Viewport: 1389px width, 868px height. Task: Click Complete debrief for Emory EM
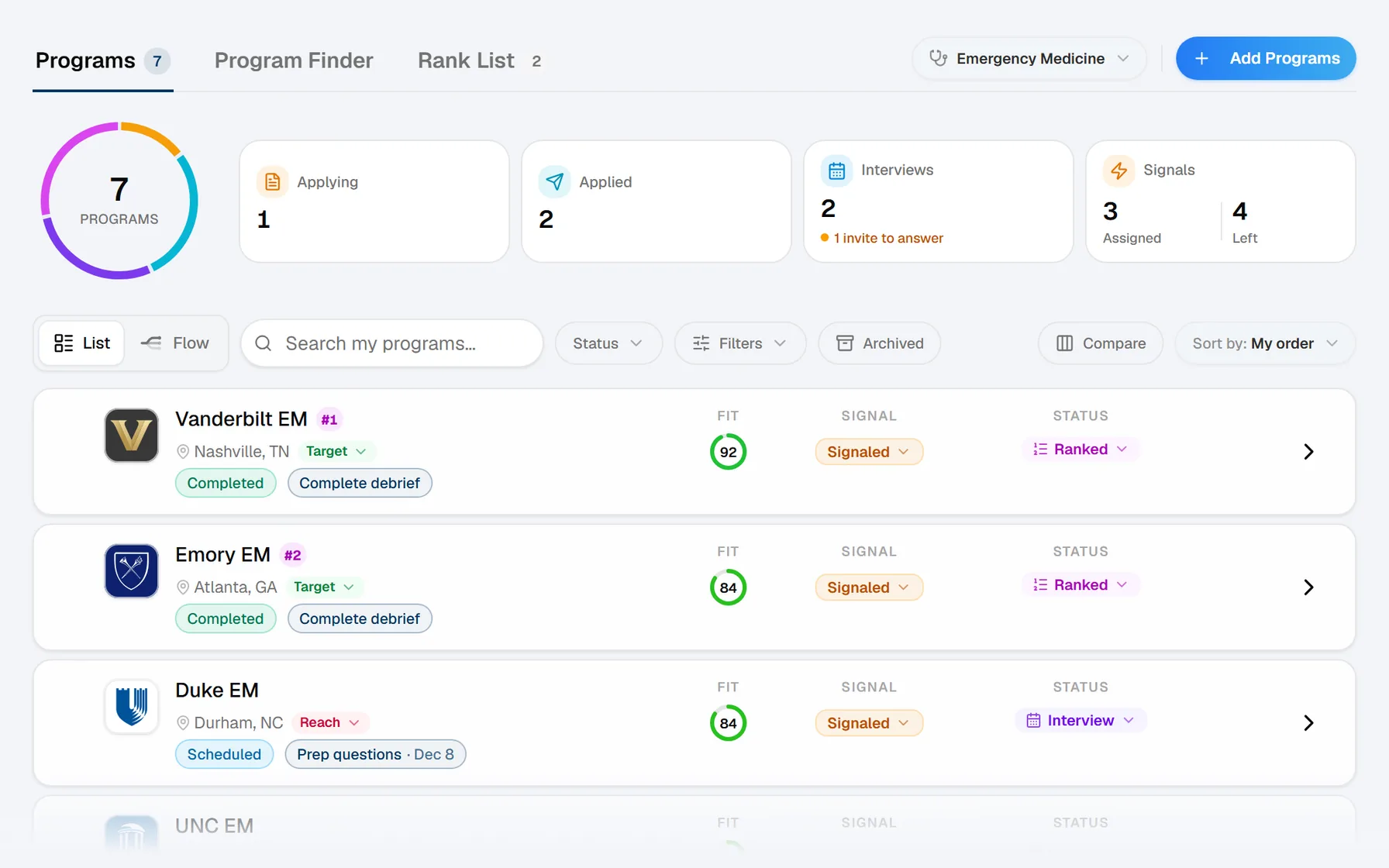point(360,618)
